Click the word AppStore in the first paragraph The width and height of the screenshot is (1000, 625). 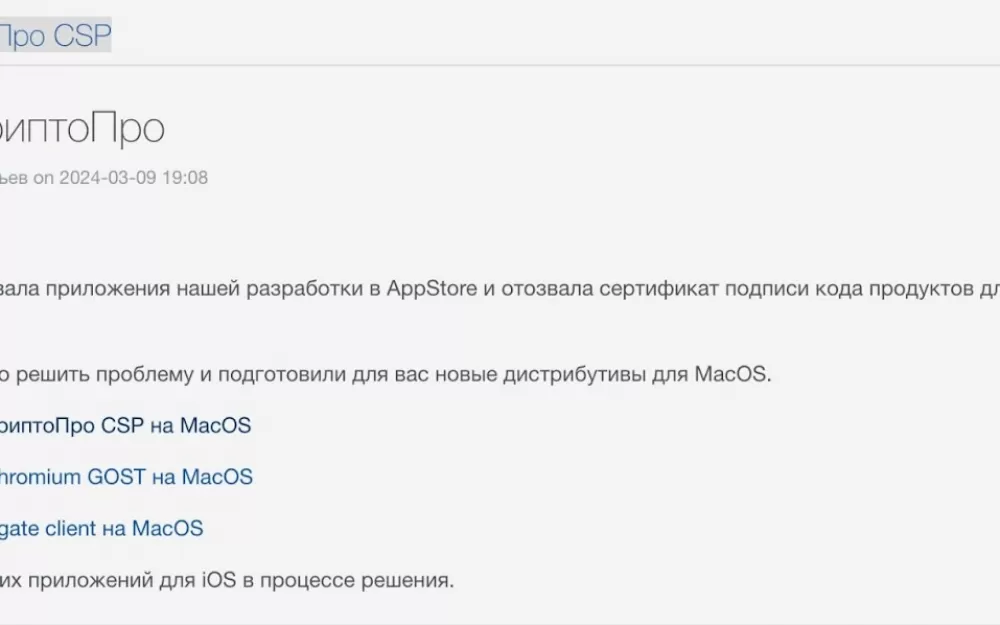[432, 288]
